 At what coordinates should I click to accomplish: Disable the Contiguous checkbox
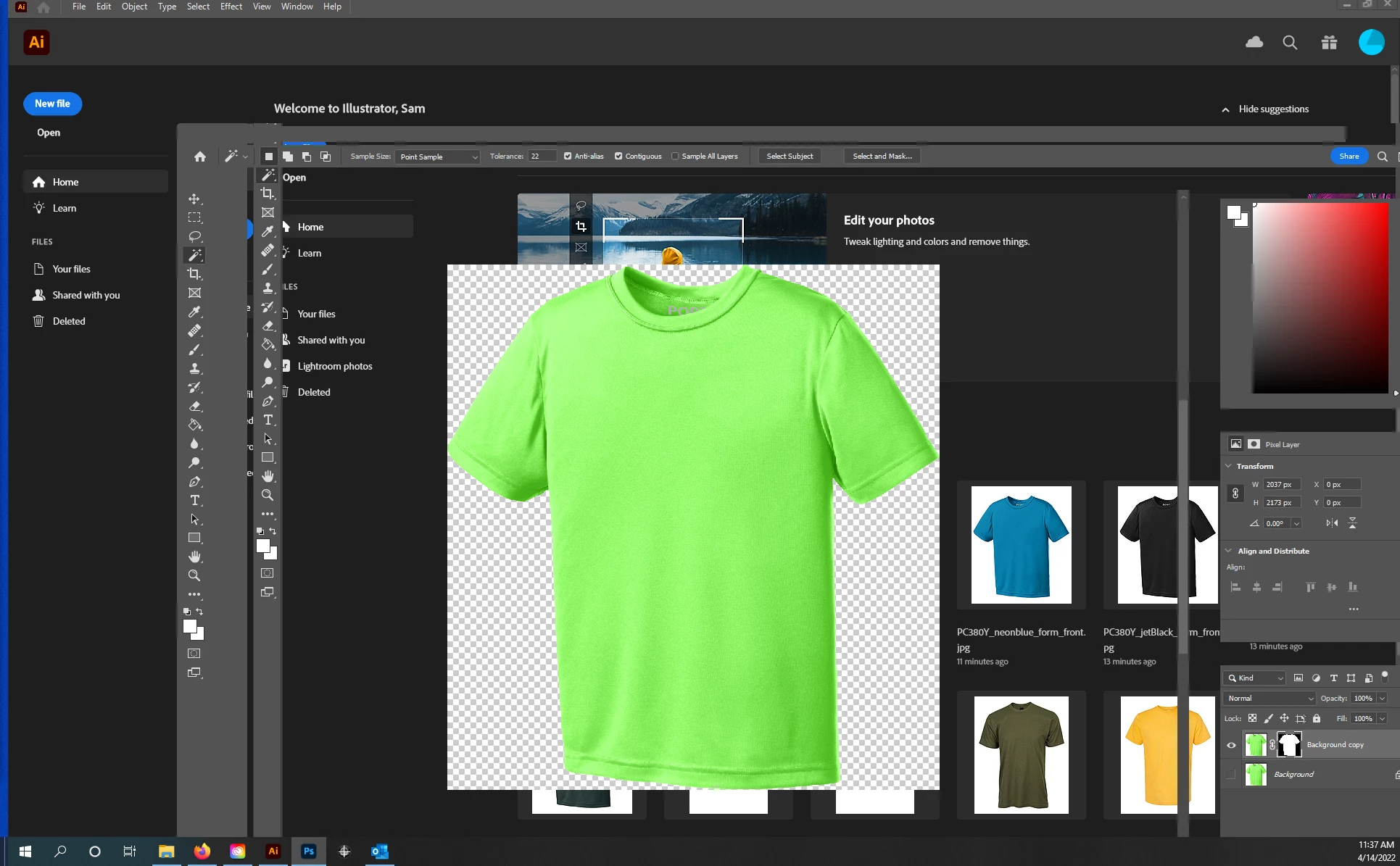618,156
